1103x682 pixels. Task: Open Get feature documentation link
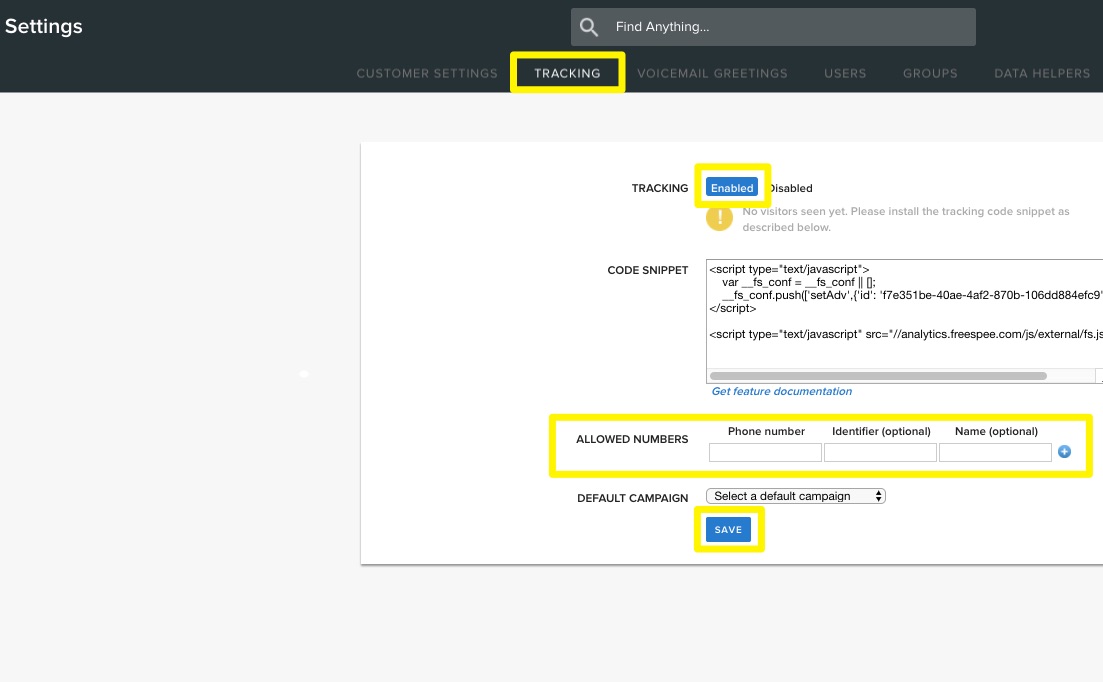point(782,392)
